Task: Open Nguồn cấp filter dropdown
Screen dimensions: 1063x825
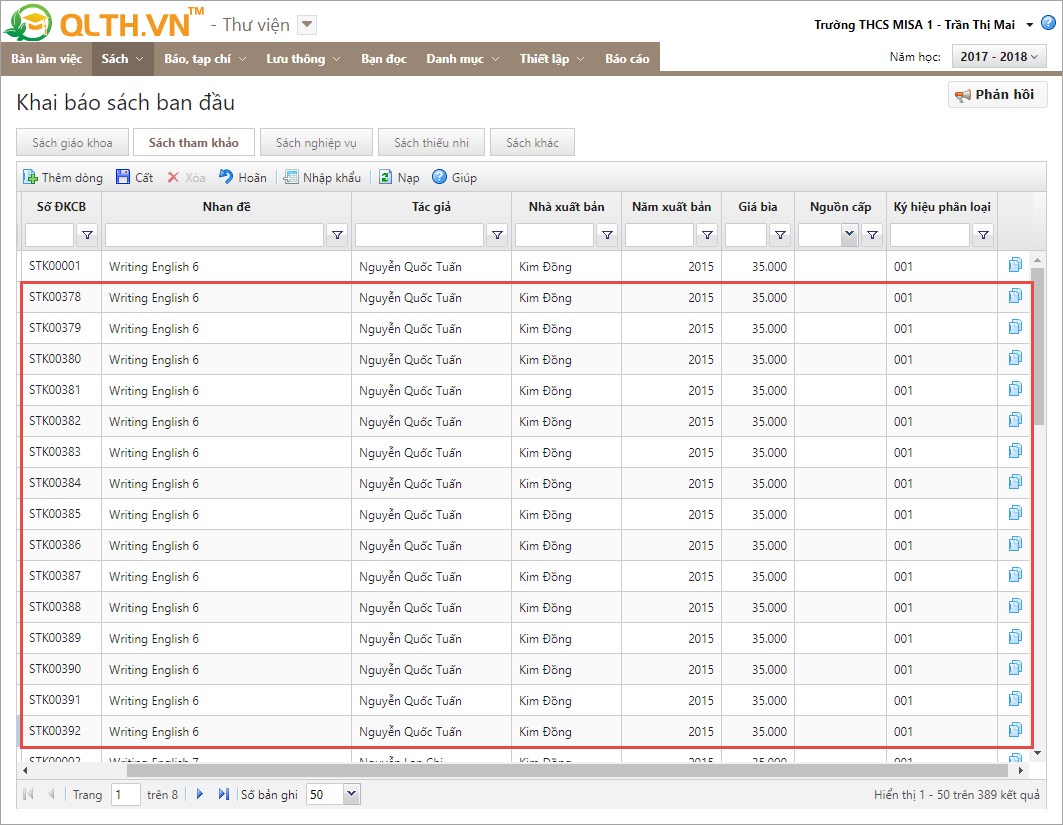Action: [849, 235]
